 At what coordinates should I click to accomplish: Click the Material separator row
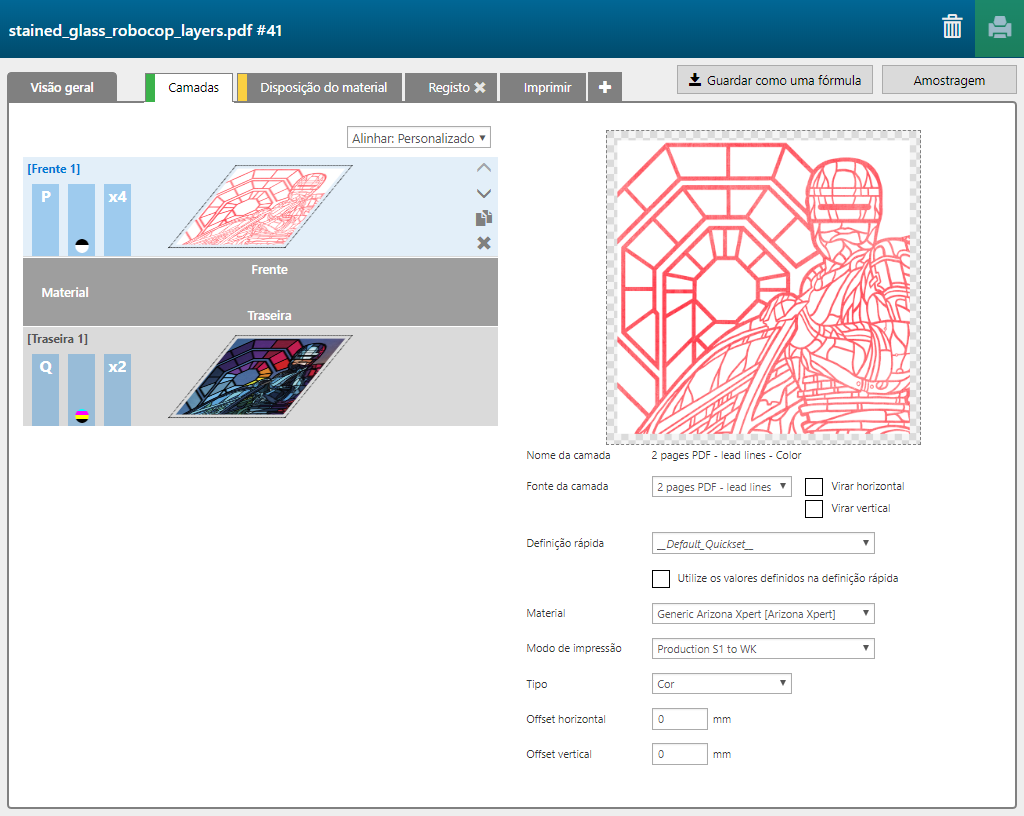pyautogui.click(x=261, y=292)
